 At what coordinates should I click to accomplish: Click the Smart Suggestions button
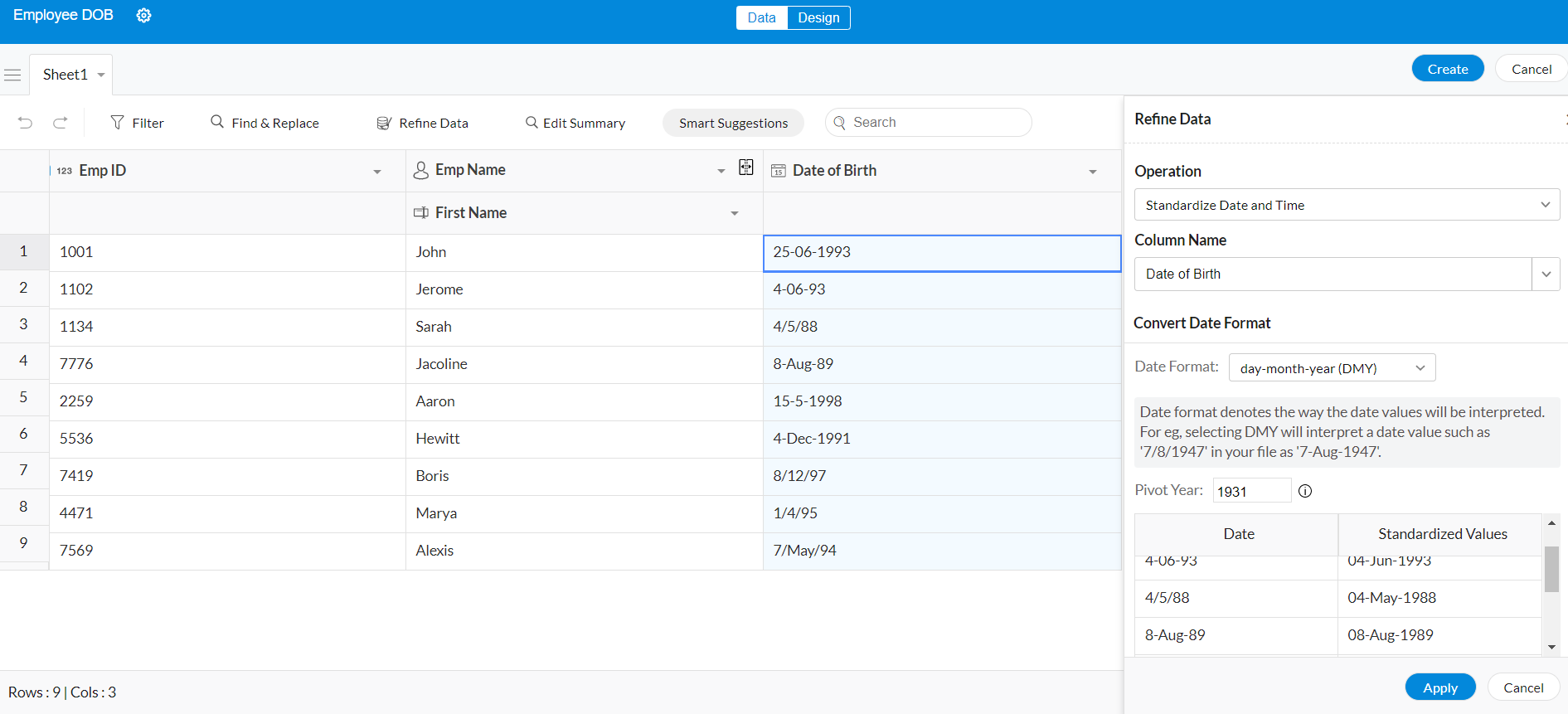[733, 123]
